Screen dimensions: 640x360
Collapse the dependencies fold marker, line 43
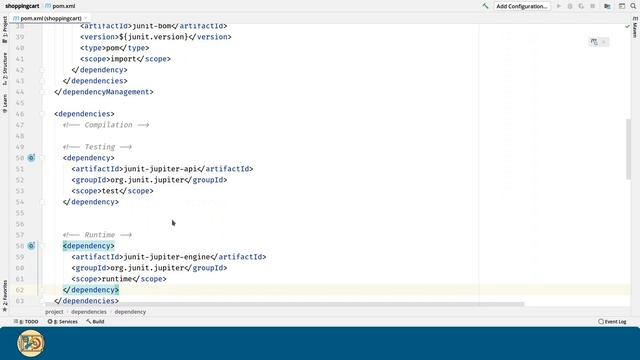point(42,81)
